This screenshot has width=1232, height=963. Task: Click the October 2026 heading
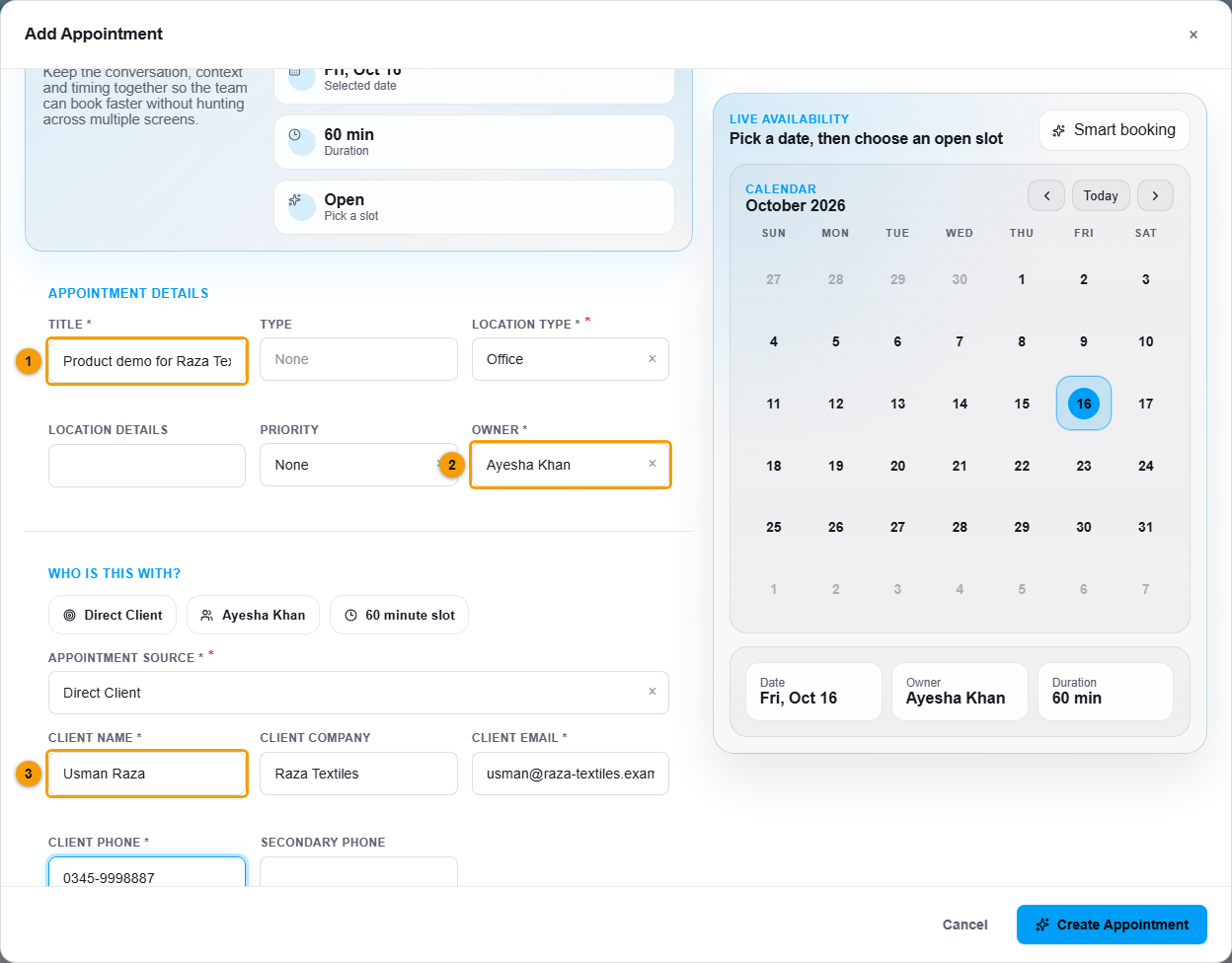[x=796, y=206]
